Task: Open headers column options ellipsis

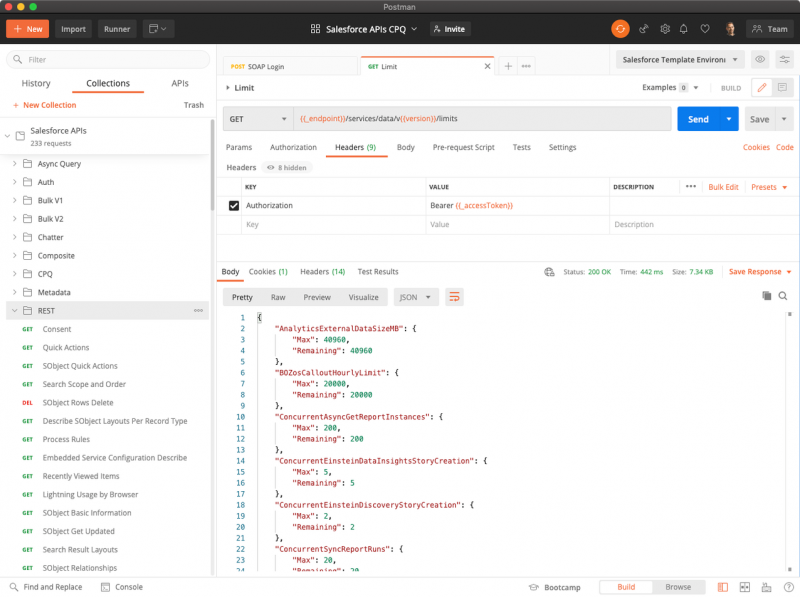Action: click(x=691, y=187)
